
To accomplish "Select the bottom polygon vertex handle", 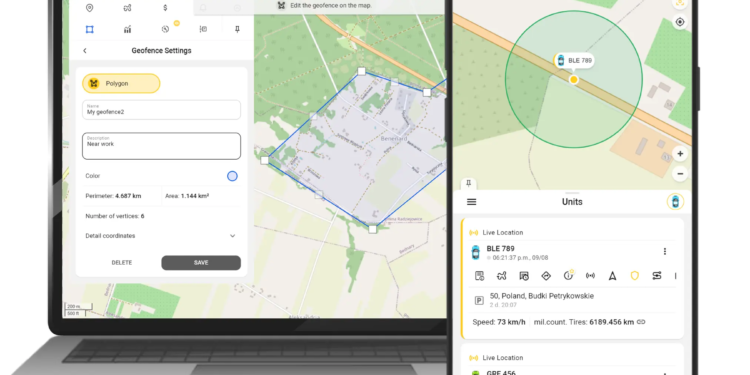I will pyautogui.click(x=373, y=230).
